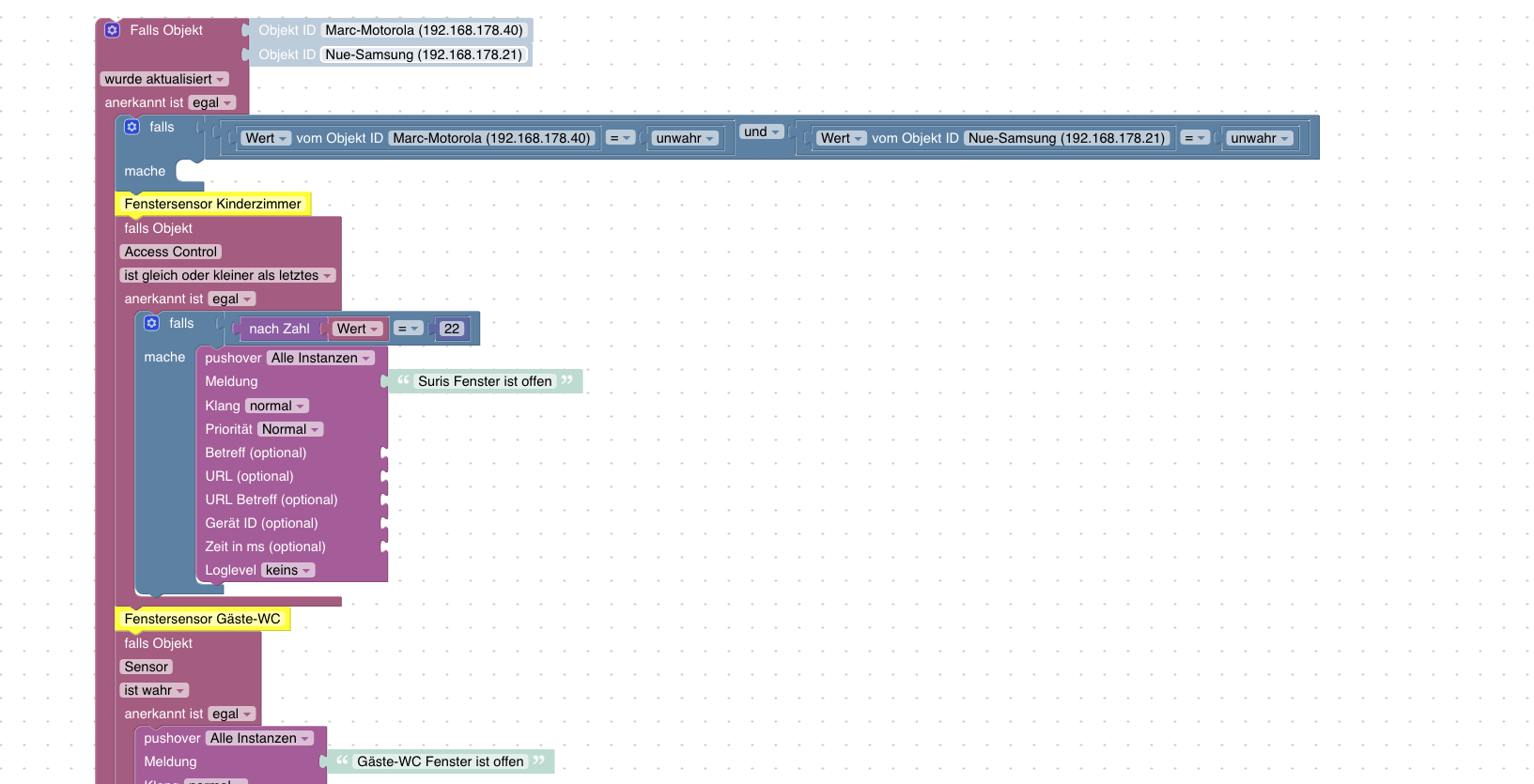Open the Wert dropdown before the Nue-Samsung condition

(841, 138)
